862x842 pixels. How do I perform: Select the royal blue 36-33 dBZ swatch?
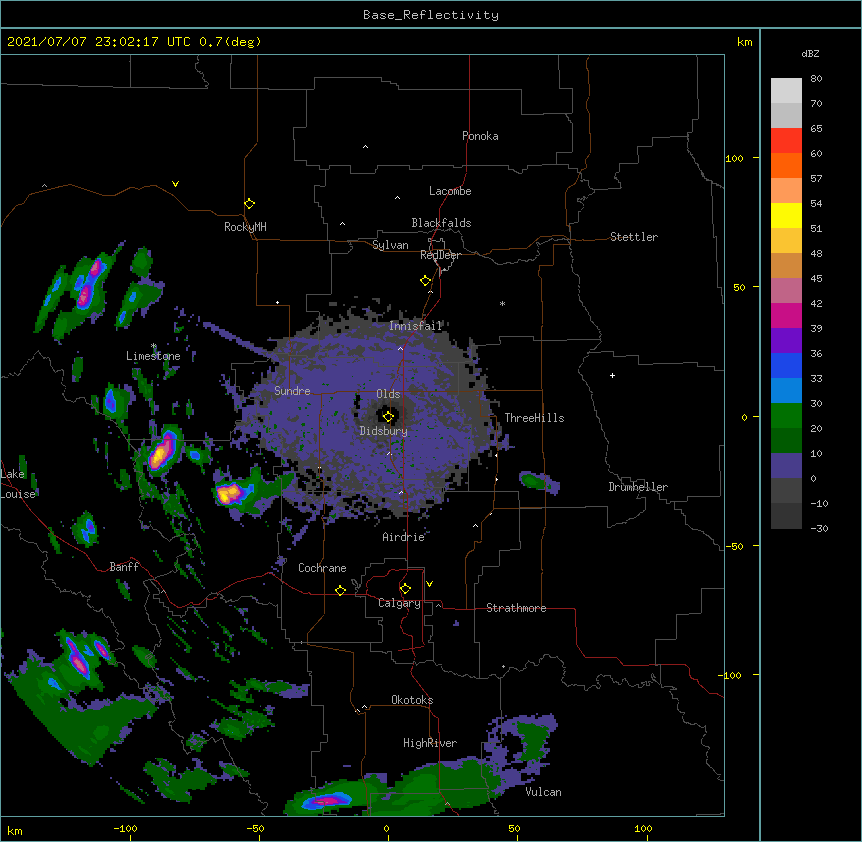coord(786,365)
